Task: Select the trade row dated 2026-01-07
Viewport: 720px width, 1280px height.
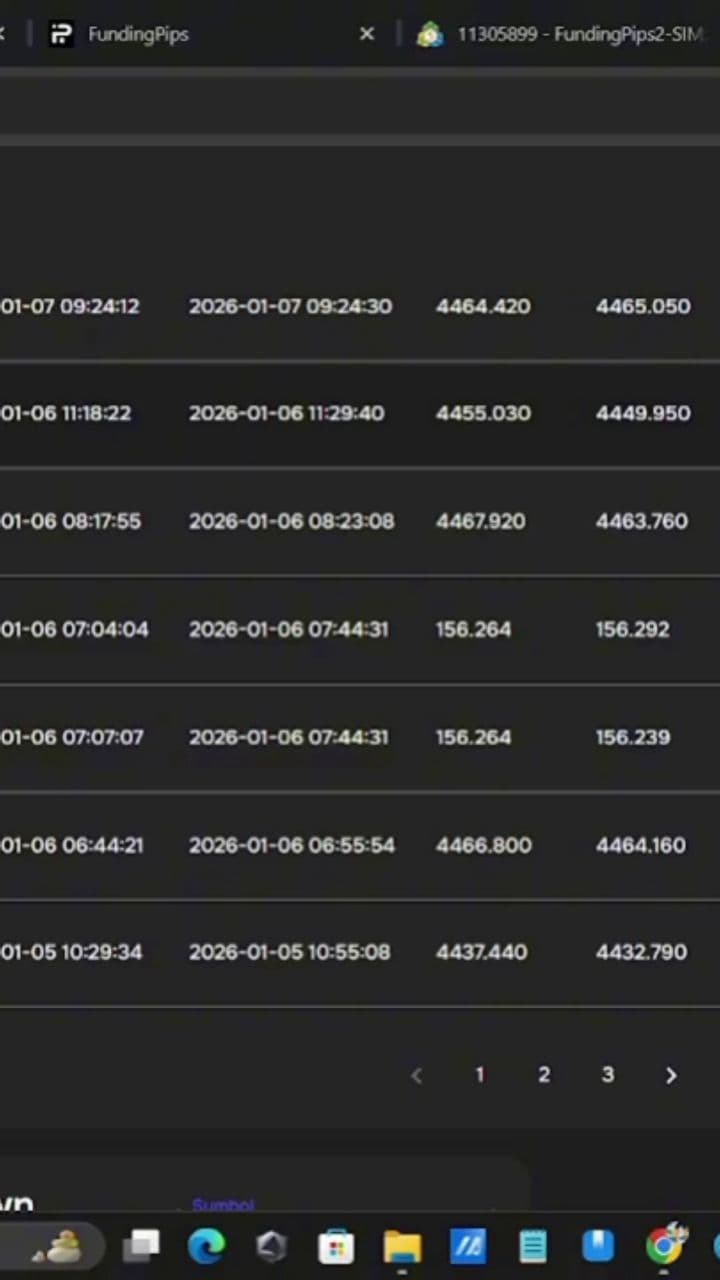Action: (x=360, y=306)
